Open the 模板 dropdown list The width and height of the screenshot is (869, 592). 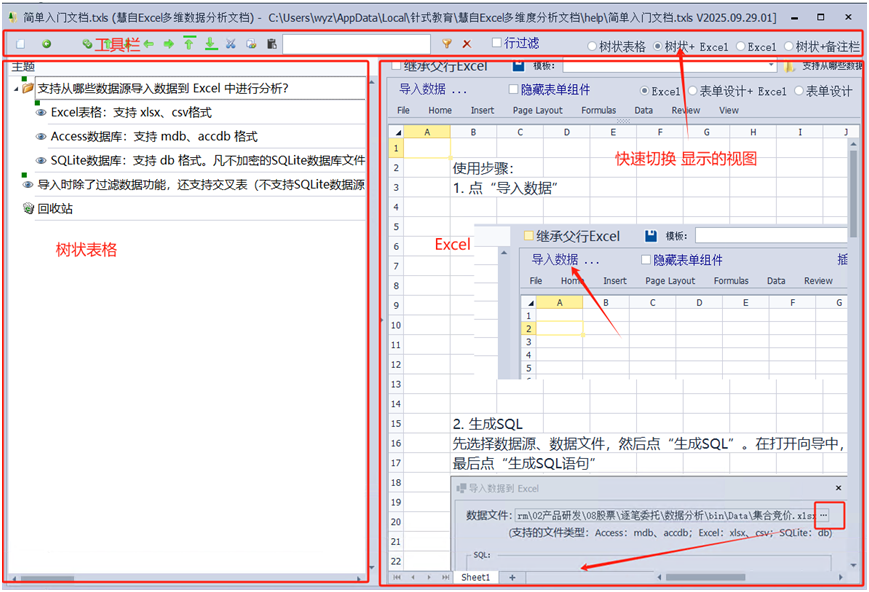pos(770,66)
